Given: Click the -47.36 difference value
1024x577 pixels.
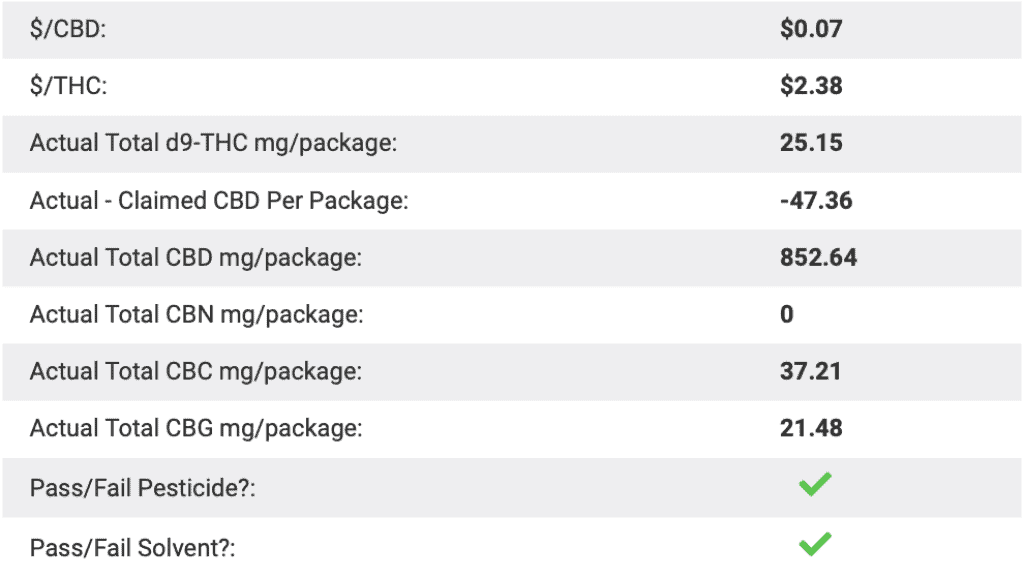Looking at the screenshot, I should click(x=816, y=200).
